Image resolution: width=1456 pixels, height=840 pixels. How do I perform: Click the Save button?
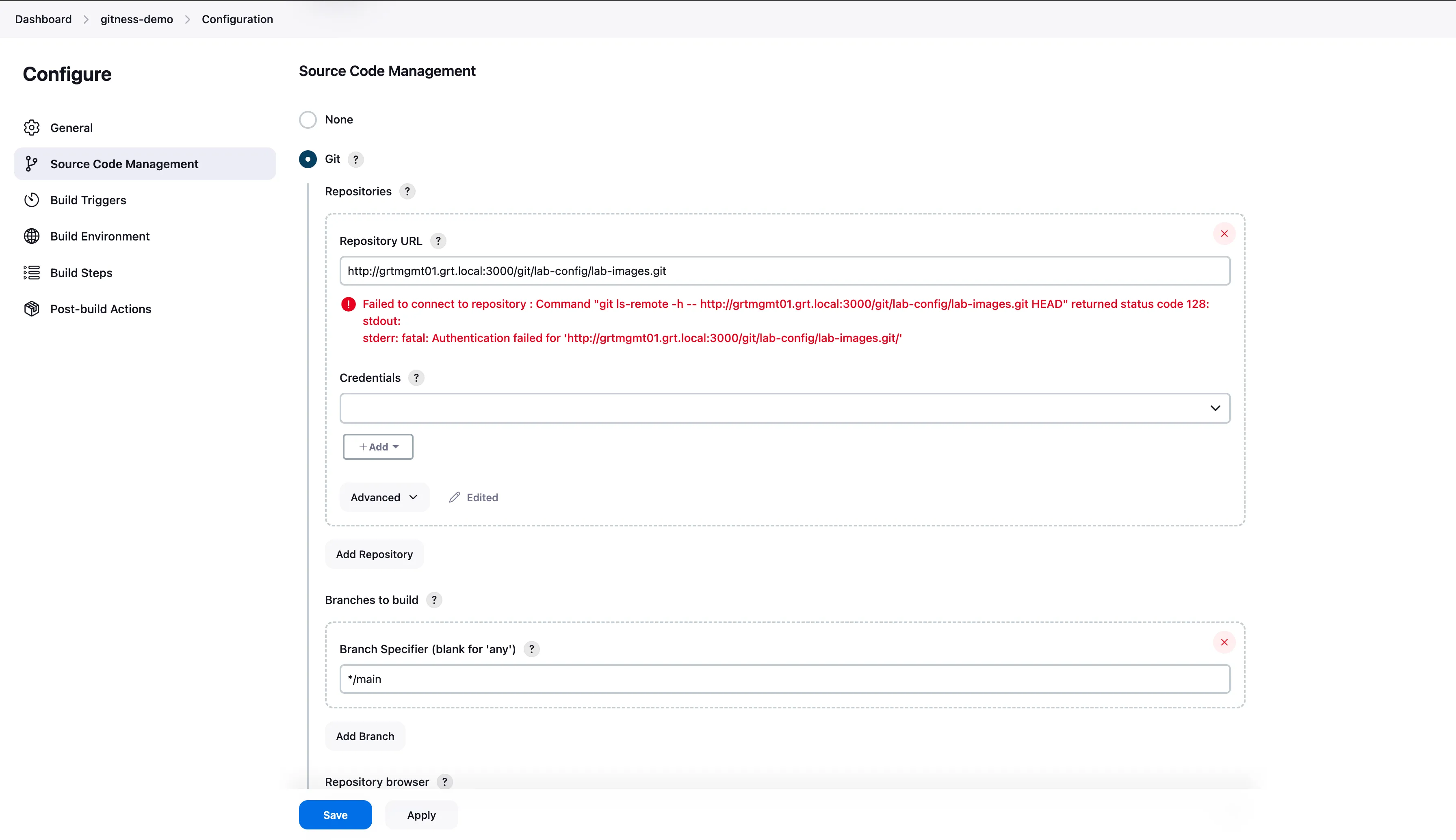[x=335, y=815]
